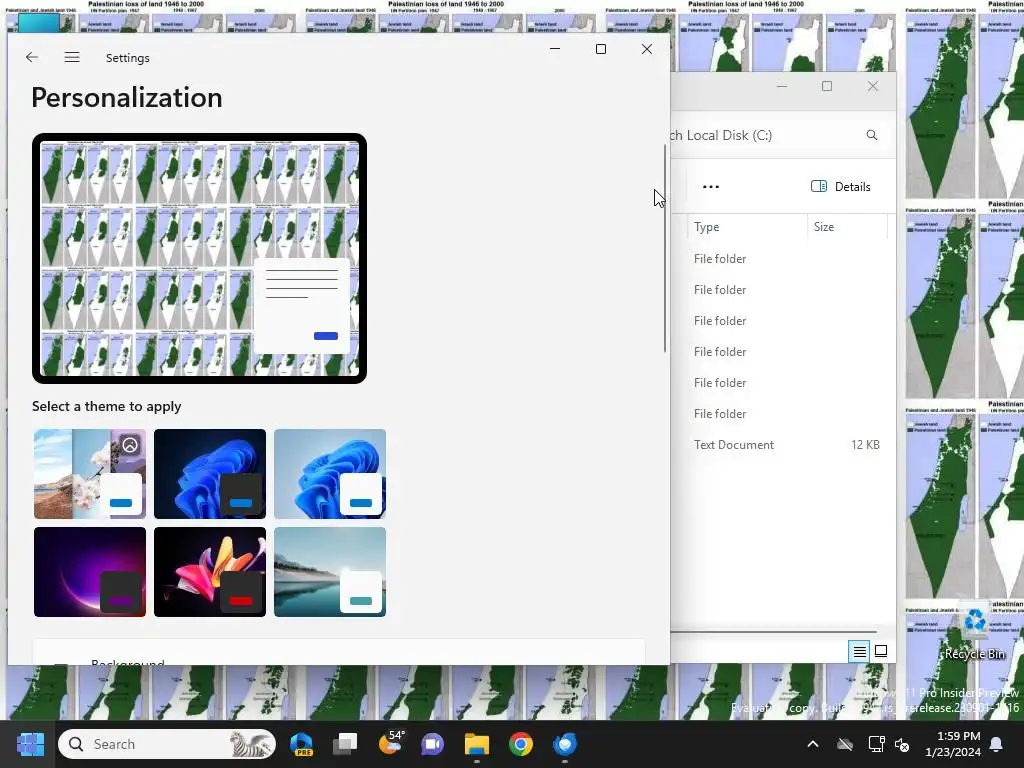Click the Settings window vertical scrollbar
This screenshot has width=1024, height=768.
click(x=665, y=248)
